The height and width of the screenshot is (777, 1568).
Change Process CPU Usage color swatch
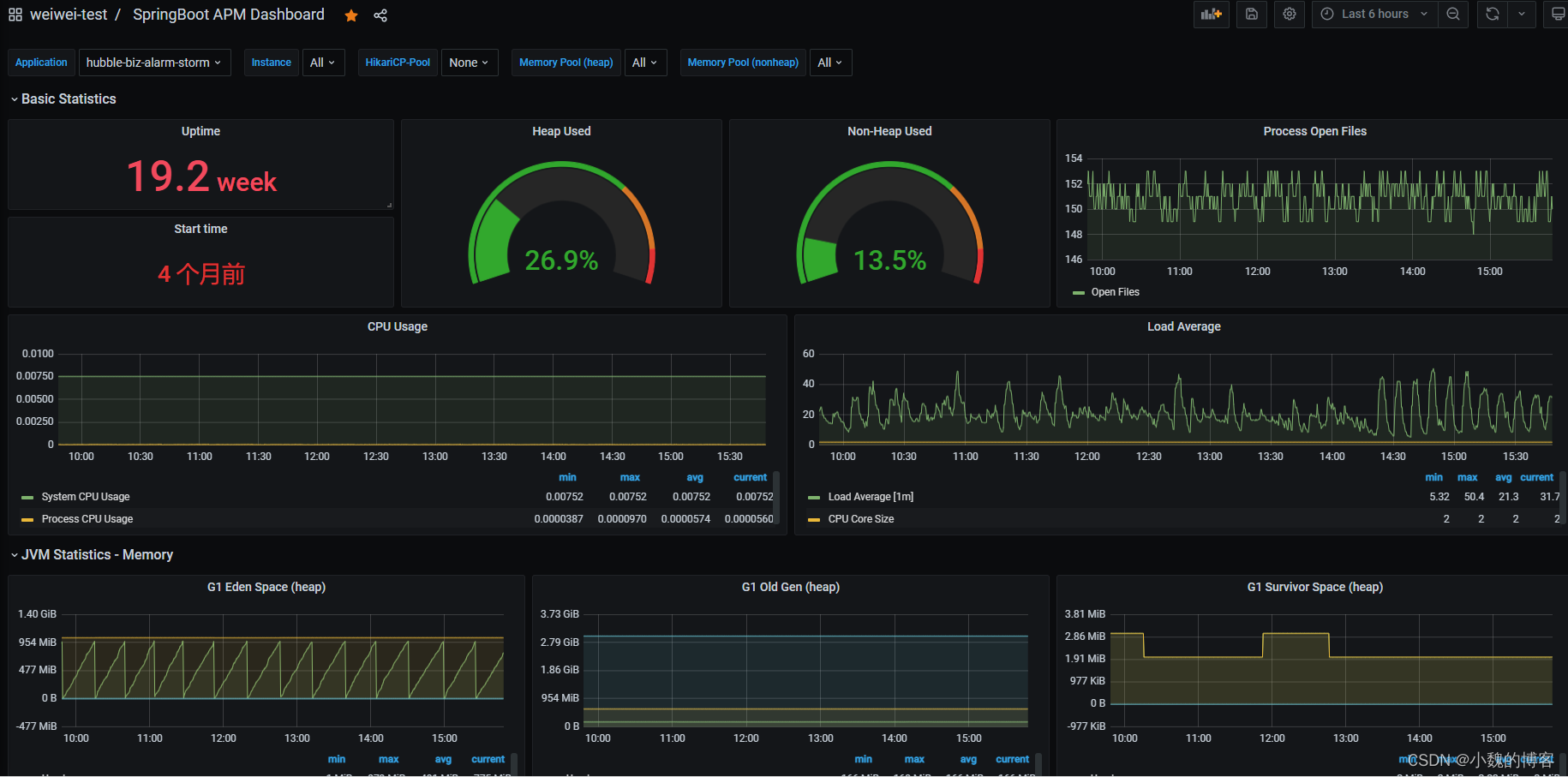27,520
